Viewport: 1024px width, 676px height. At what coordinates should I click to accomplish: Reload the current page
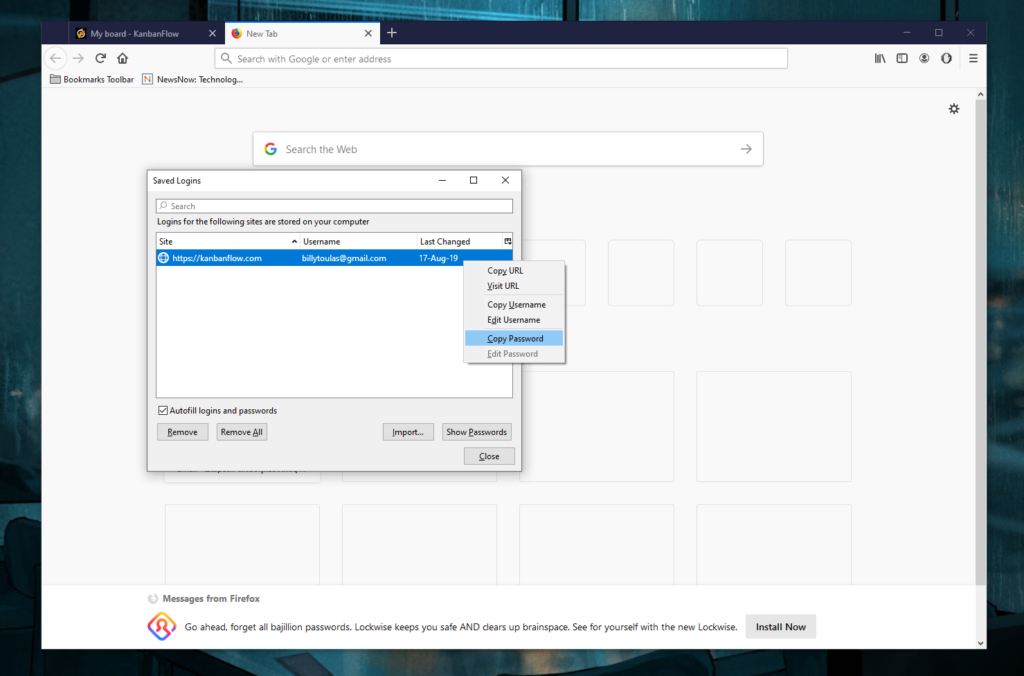point(101,58)
